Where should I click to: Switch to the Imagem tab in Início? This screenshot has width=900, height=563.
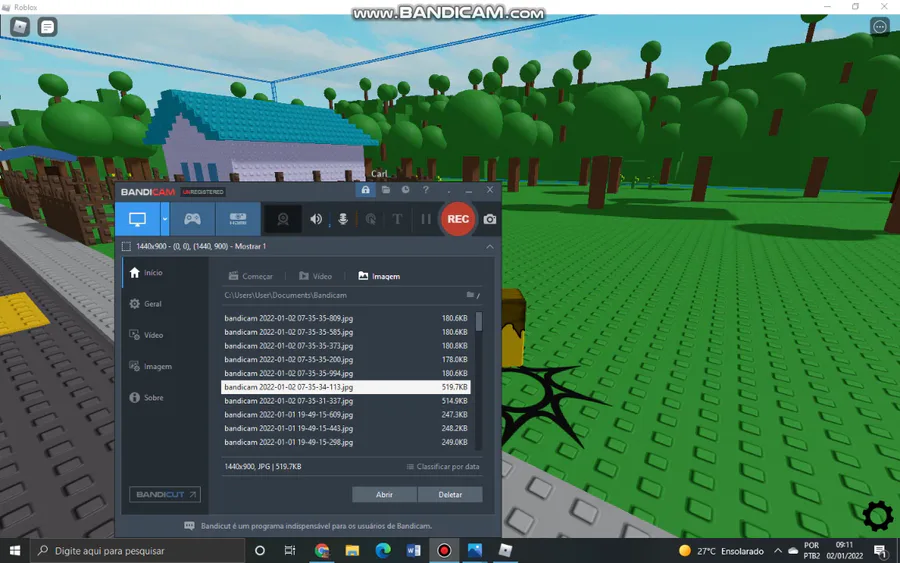point(379,276)
